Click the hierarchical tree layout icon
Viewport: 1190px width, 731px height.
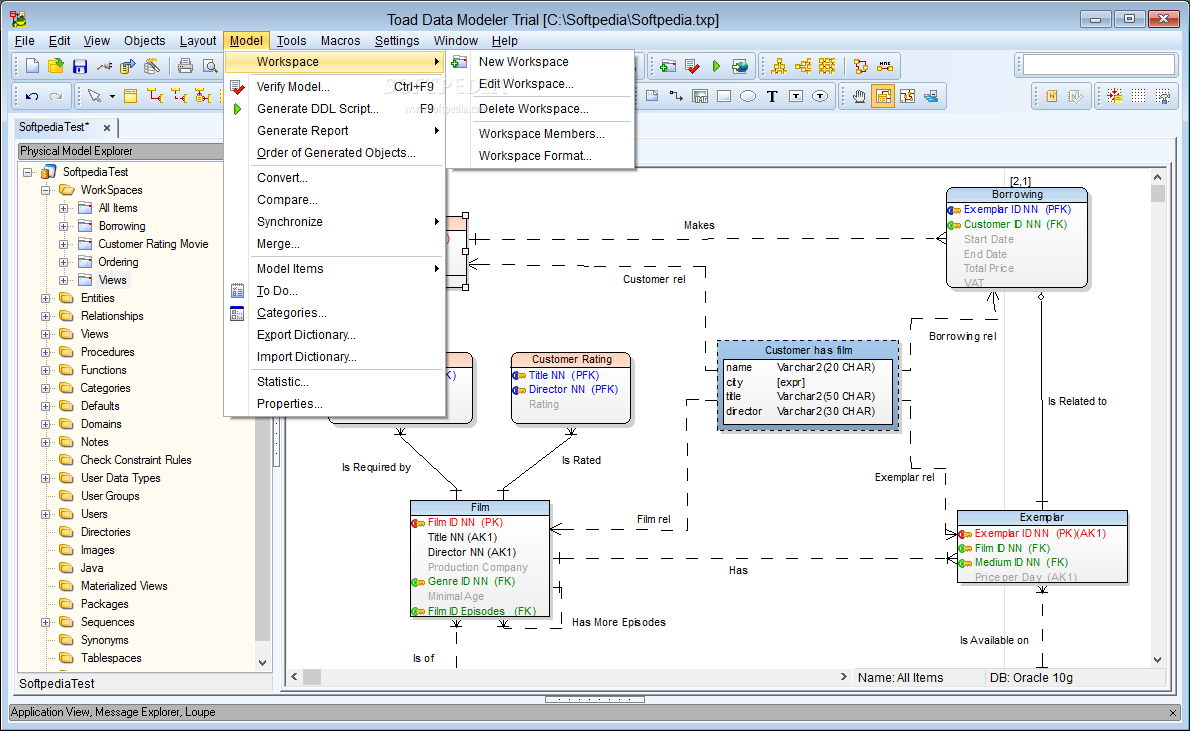tap(779, 67)
